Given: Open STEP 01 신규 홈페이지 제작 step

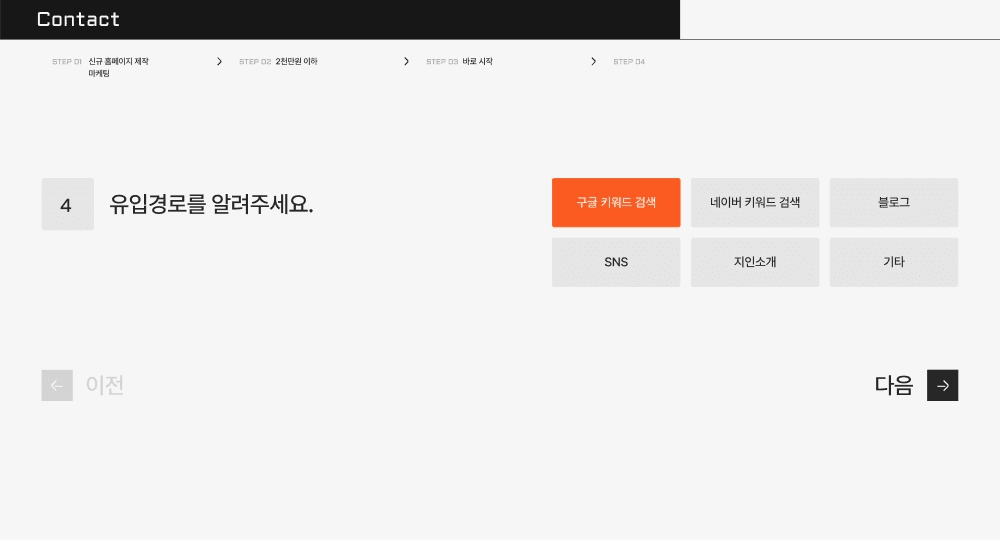Looking at the screenshot, I should point(101,67).
